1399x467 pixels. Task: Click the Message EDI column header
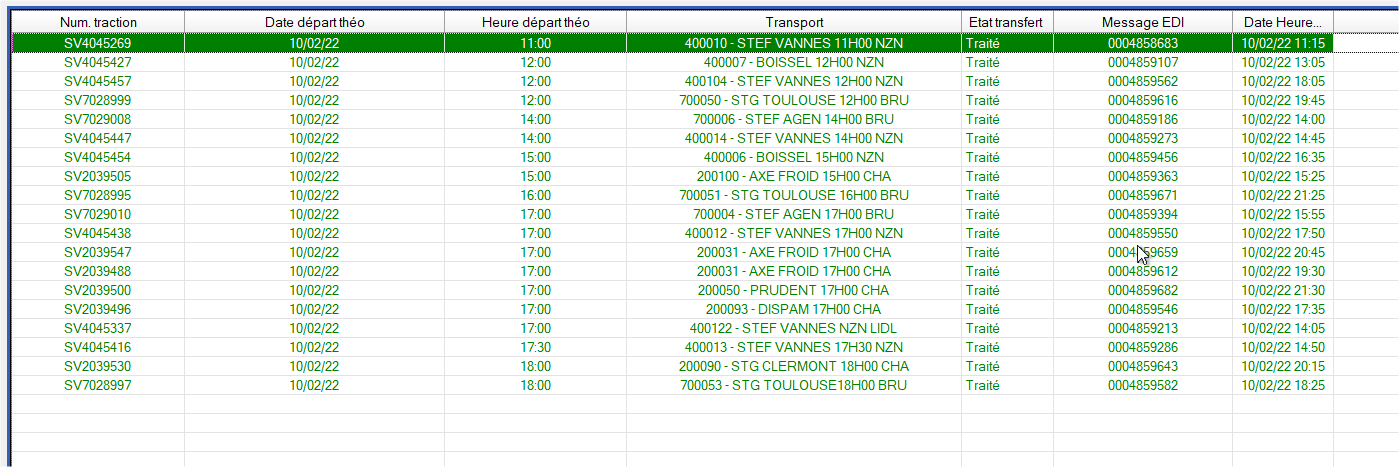click(x=1143, y=22)
